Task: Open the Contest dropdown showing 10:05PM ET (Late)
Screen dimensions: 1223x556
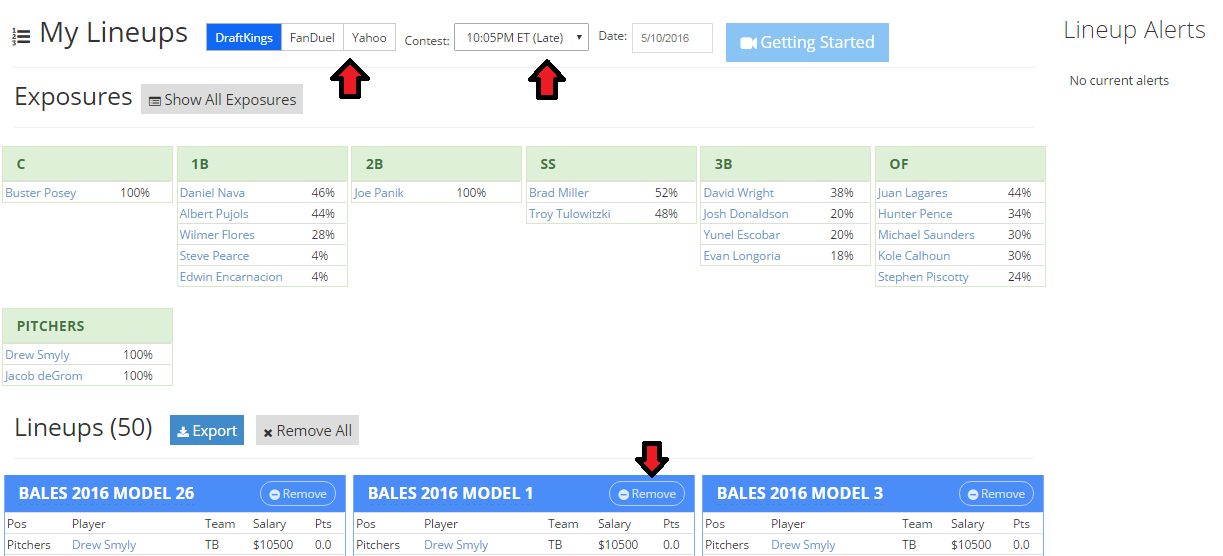Action: [x=521, y=38]
